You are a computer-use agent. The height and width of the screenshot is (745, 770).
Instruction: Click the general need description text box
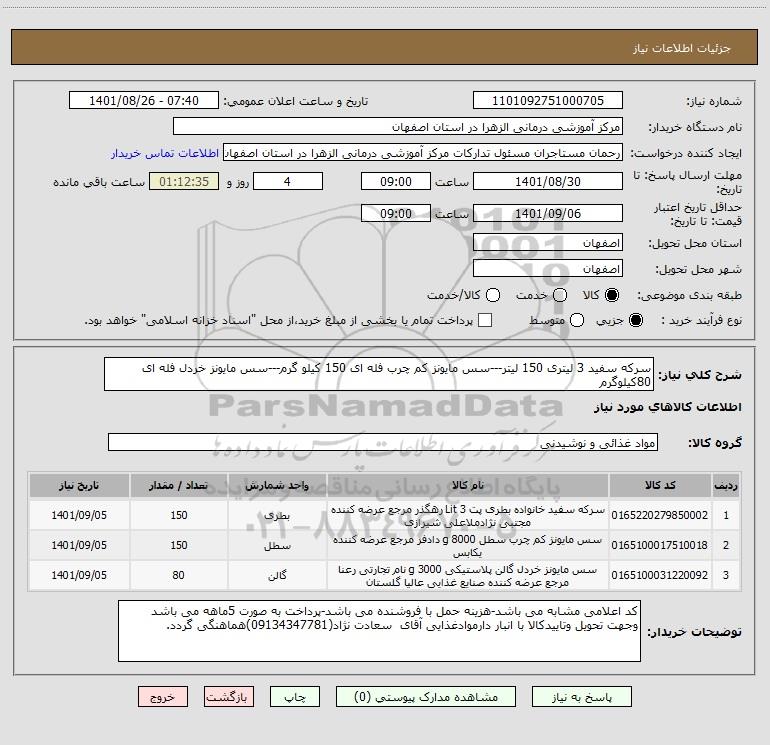tap(379, 374)
